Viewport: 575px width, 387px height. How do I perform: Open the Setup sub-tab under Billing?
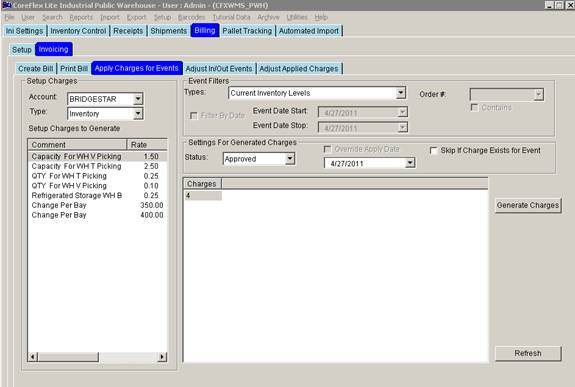pyautogui.click(x=22, y=50)
